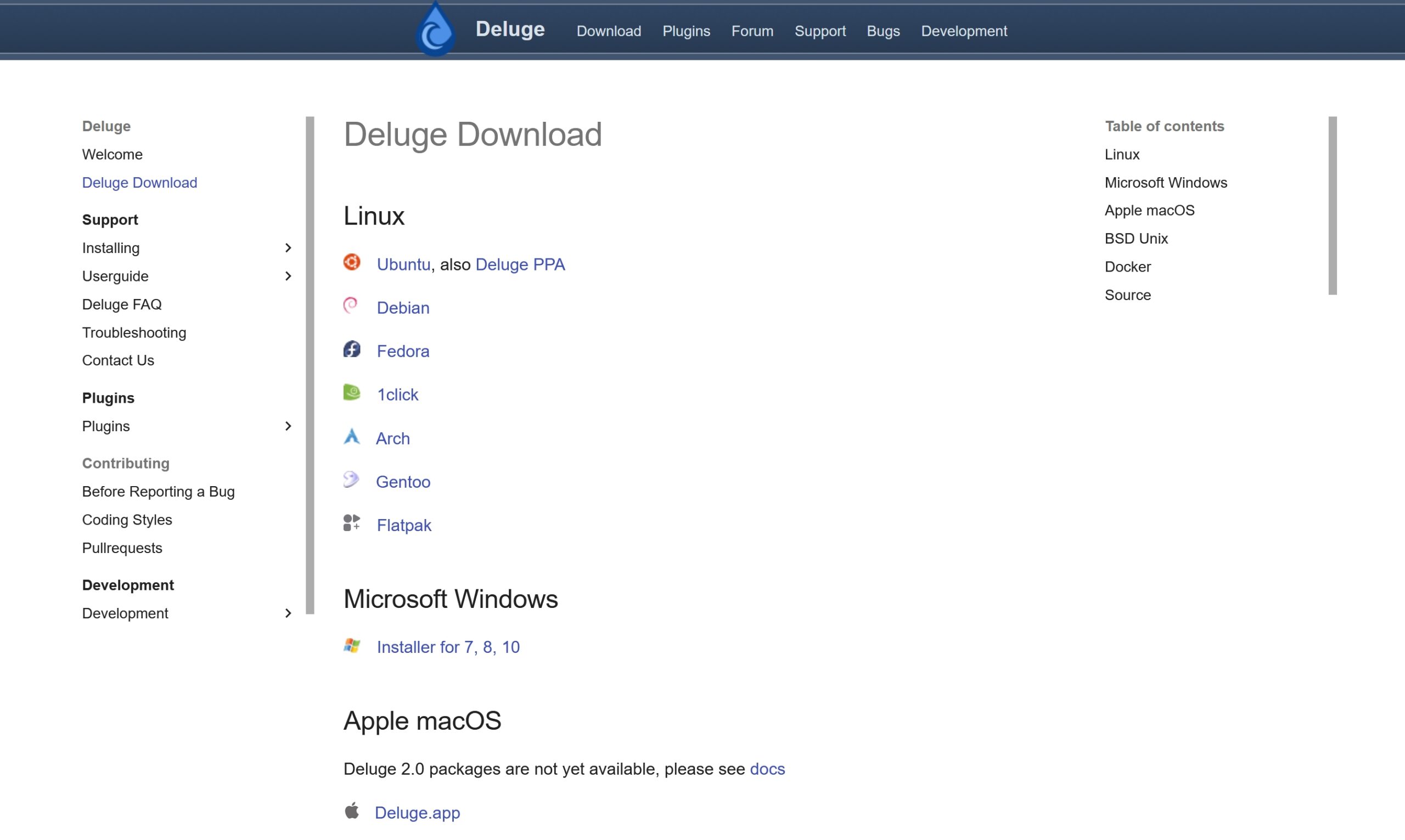Click the Fedora logo icon
The height and width of the screenshot is (840, 1405).
pos(352,349)
